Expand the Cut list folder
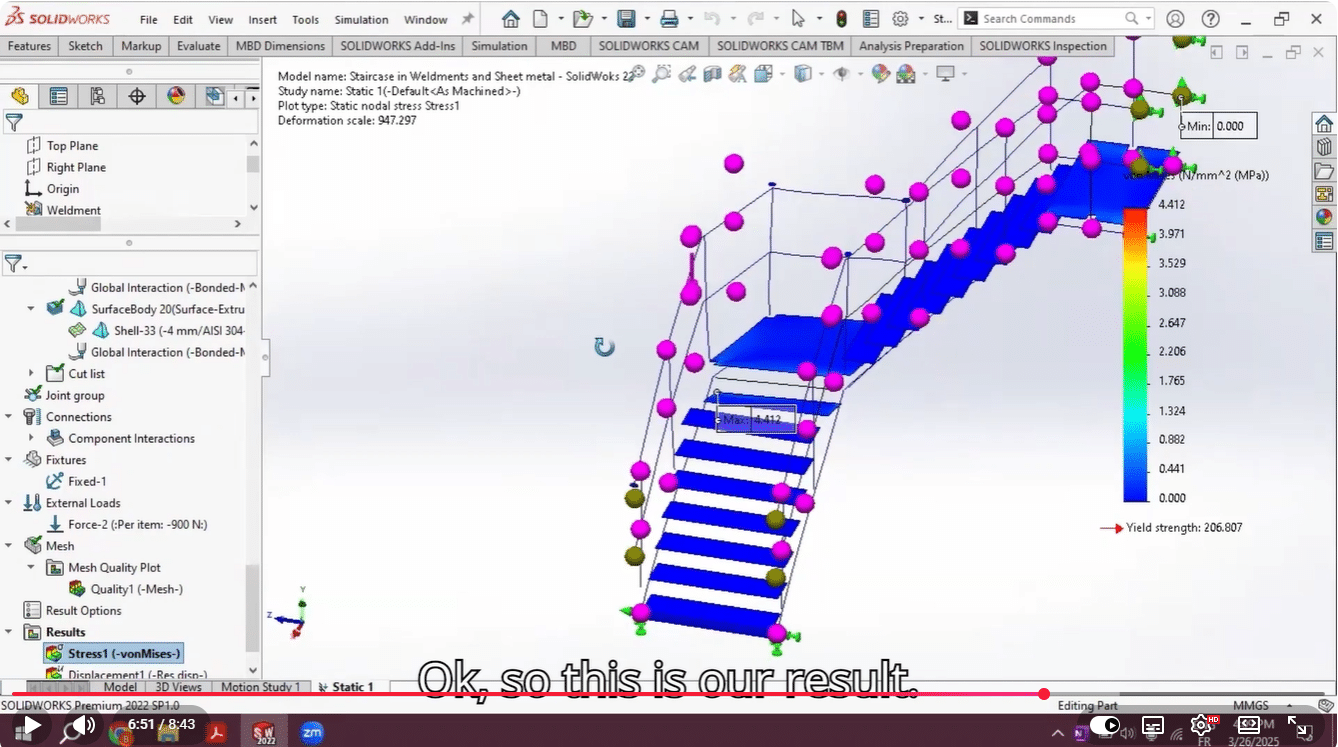1338x747 pixels. (31, 374)
